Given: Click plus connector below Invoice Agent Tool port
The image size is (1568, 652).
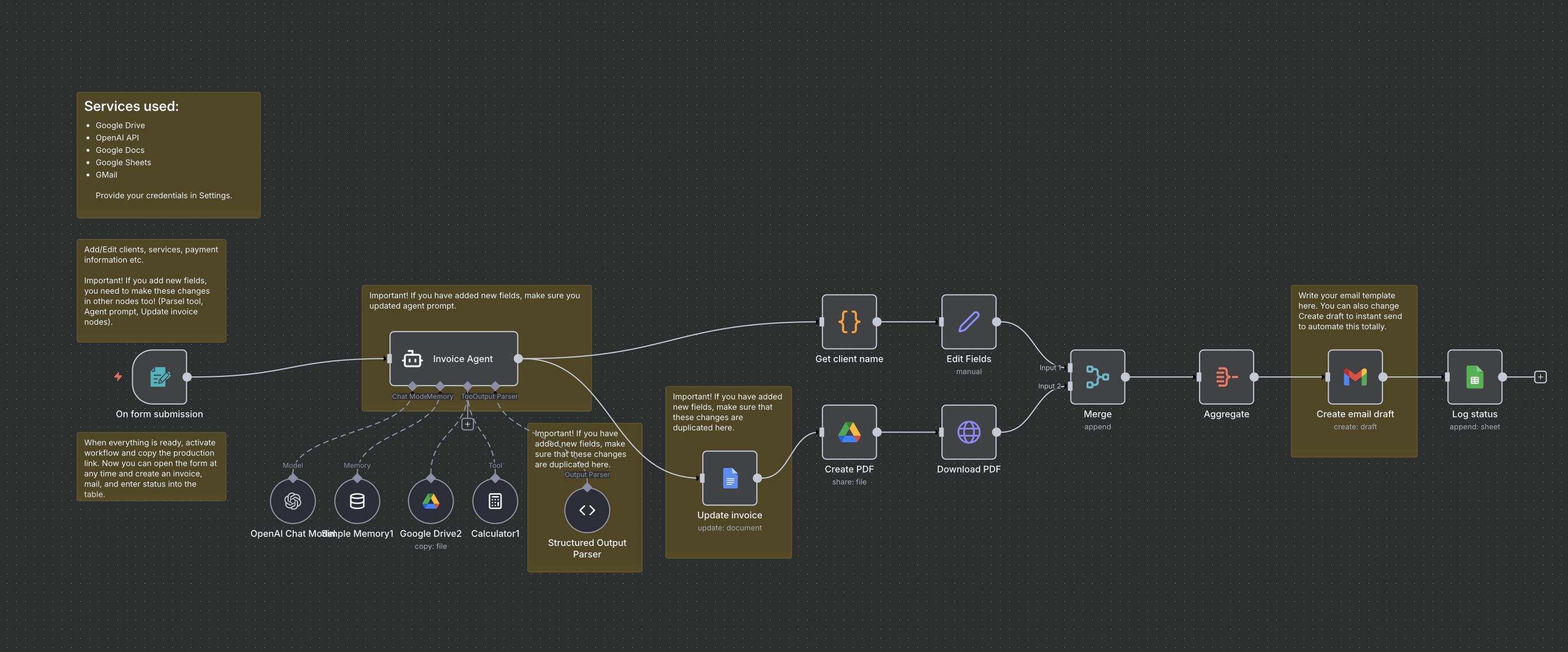Looking at the screenshot, I should [468, 424].
